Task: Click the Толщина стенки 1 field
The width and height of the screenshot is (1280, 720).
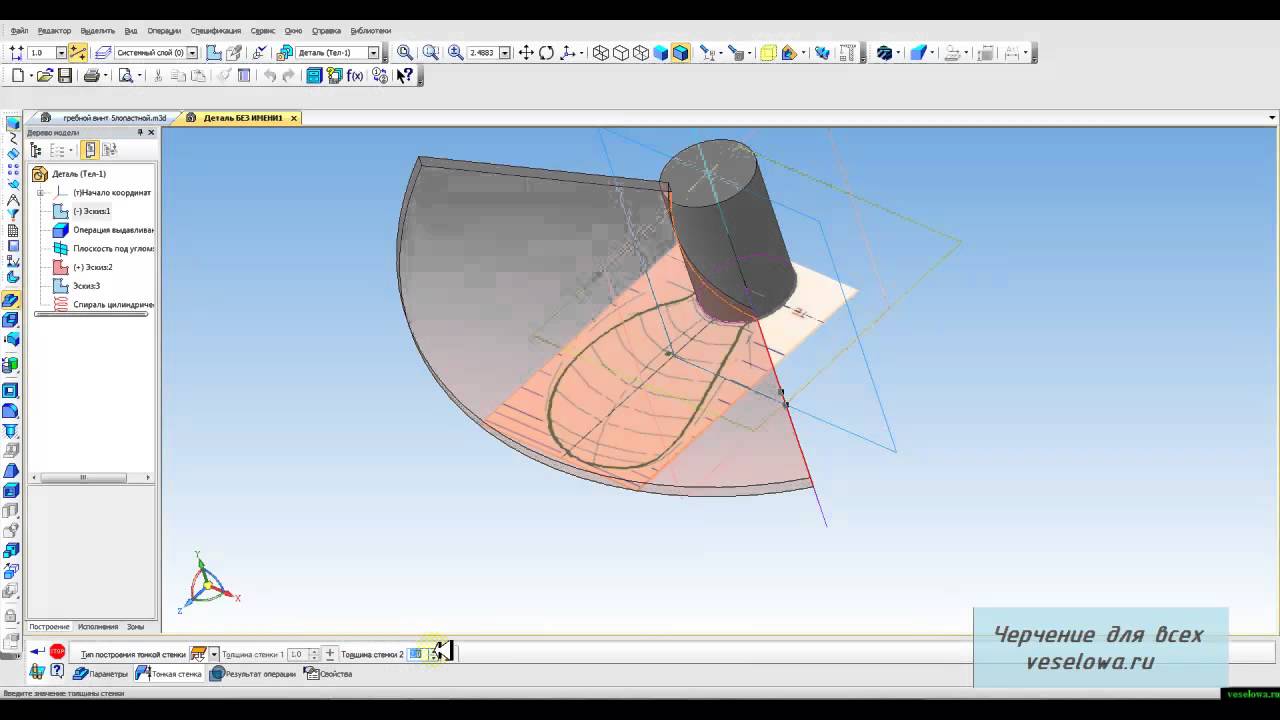Action: coord(297,654)
